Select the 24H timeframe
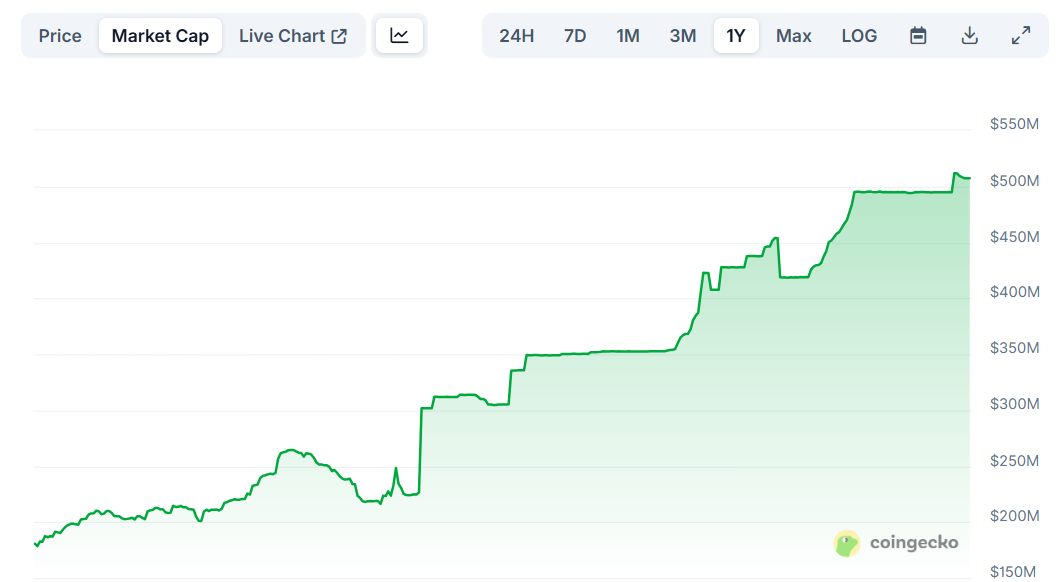This screenshot has width=1056, height=582. pyautogui.click(x=516, y=35)
